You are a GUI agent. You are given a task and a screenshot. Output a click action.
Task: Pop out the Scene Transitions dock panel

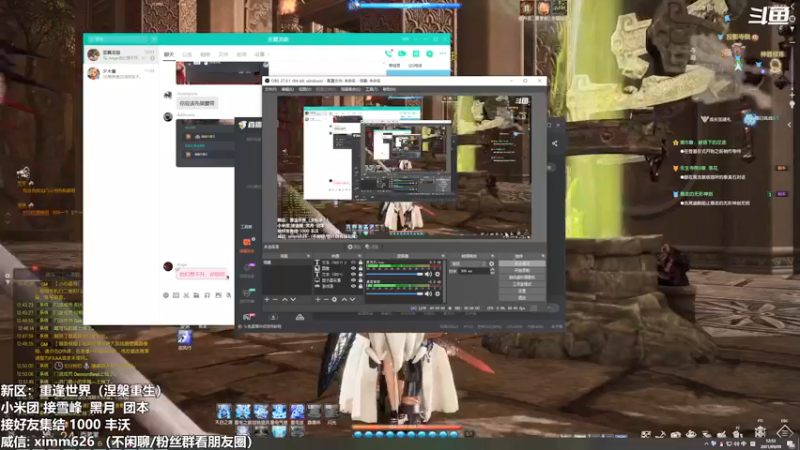click(492, 256)
